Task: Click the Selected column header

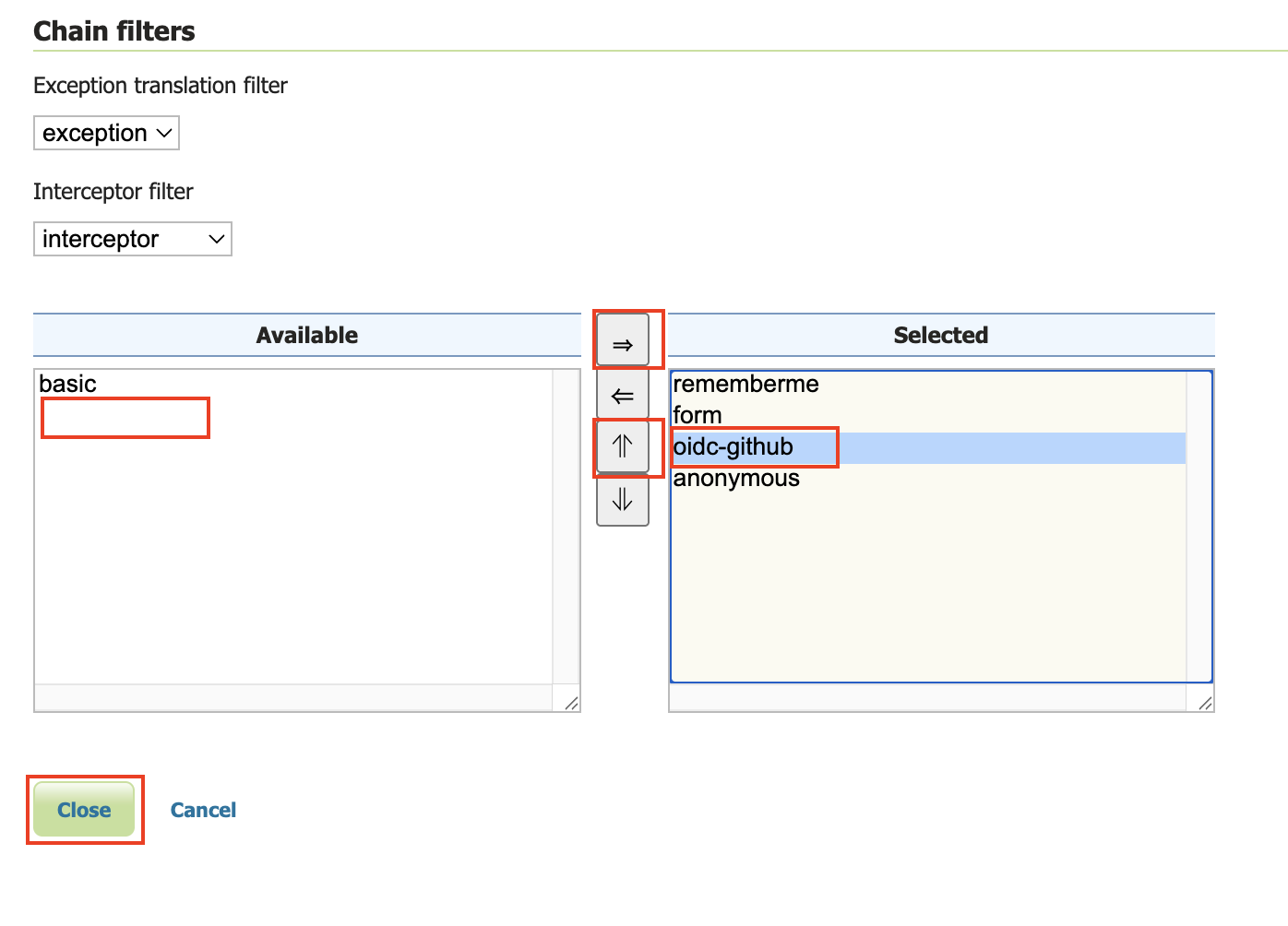Action: pos(940,335)
